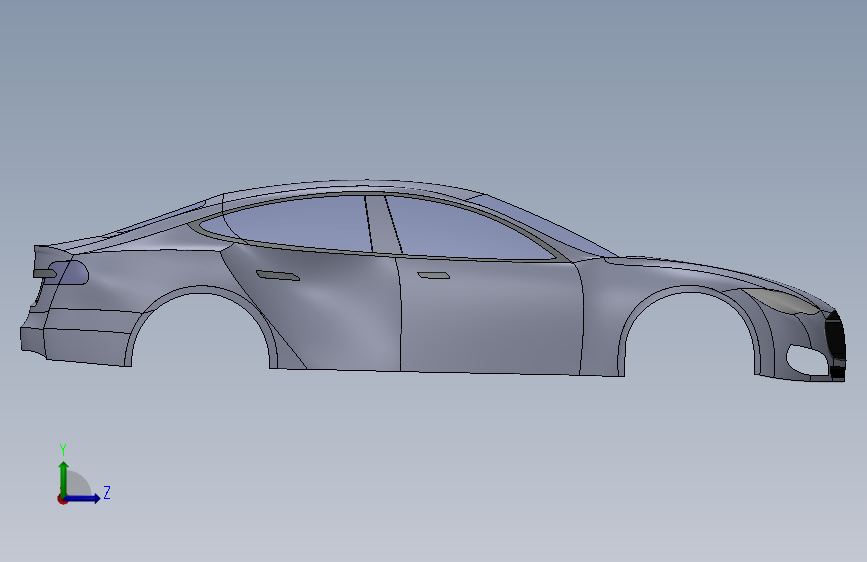Click the green Y axis of the triad
This screenshot has width=867, height=562.
click(x=64, y=478)
